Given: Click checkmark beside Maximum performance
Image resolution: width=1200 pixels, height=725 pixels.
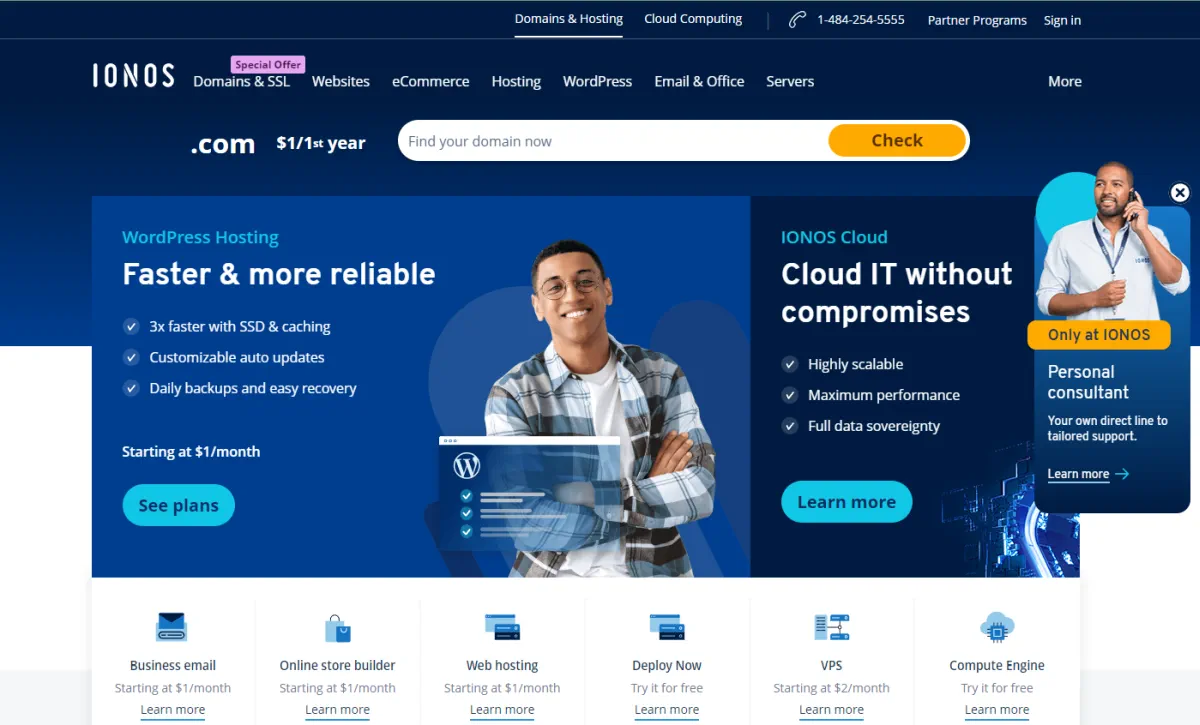Looking at the screenshot, I should coord(790,395).
